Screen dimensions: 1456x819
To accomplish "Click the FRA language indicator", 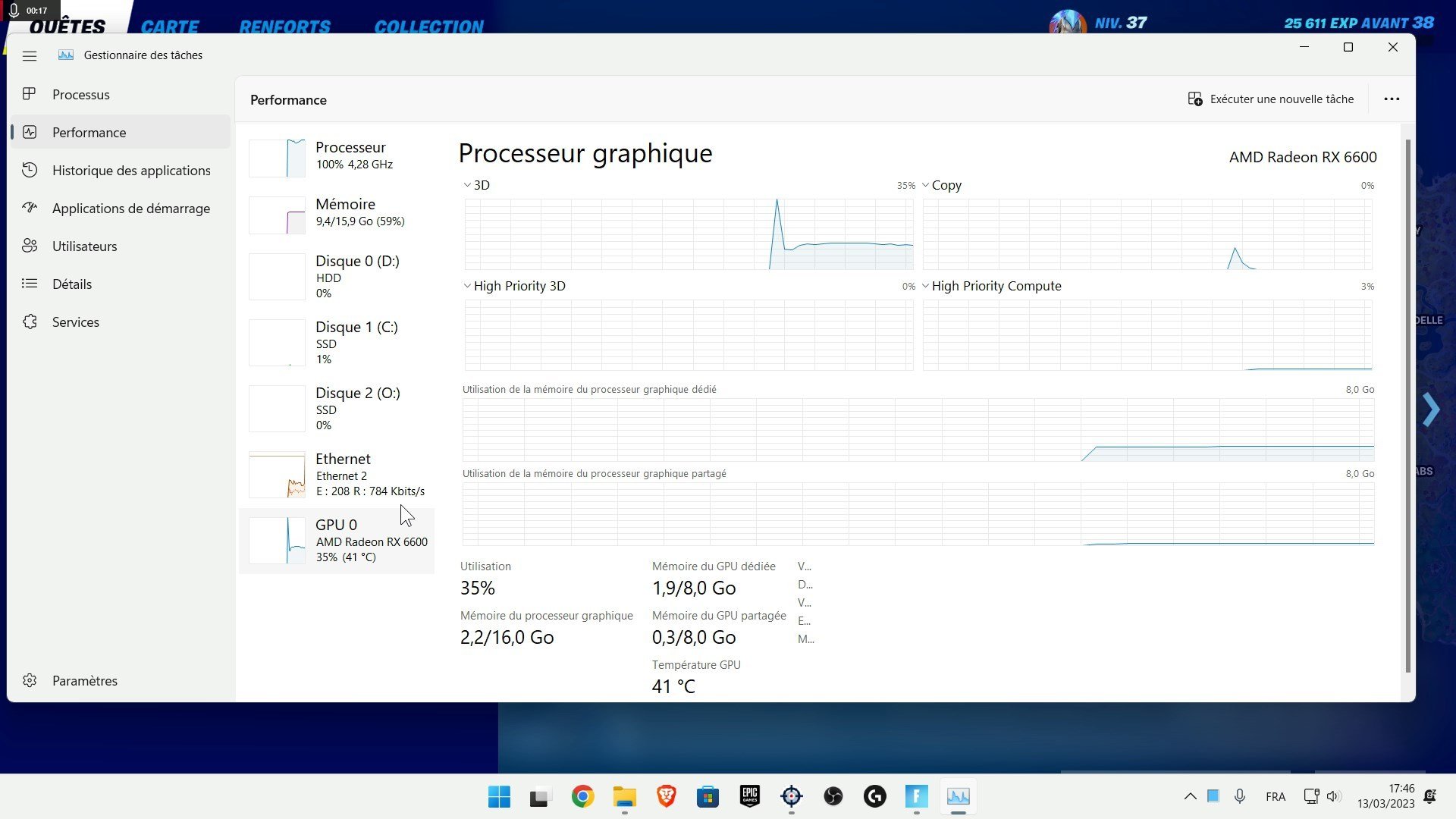I will point(1276,796).
